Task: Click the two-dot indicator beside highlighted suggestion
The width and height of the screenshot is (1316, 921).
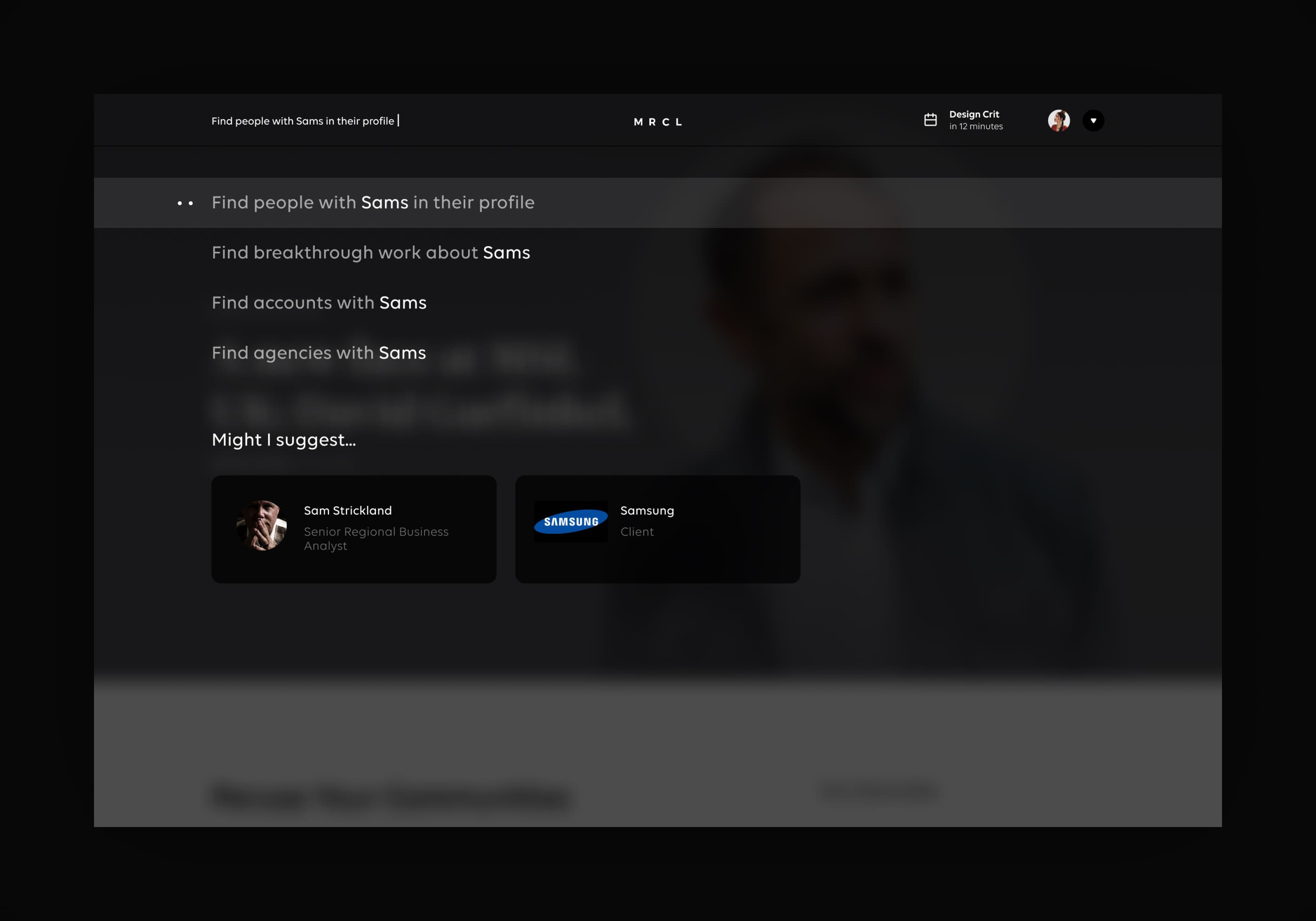Action: (185, 203)
